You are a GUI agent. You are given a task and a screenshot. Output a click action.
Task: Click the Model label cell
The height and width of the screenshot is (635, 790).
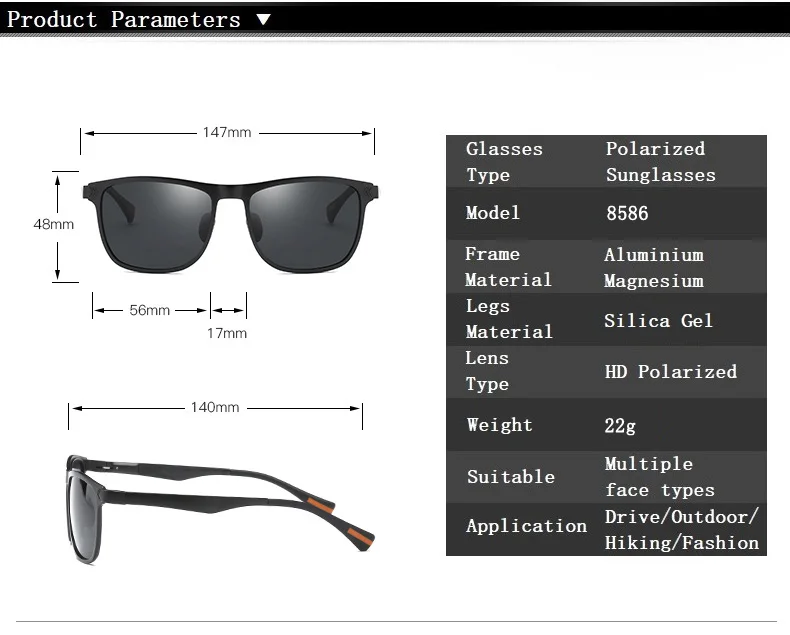point(493,213)
